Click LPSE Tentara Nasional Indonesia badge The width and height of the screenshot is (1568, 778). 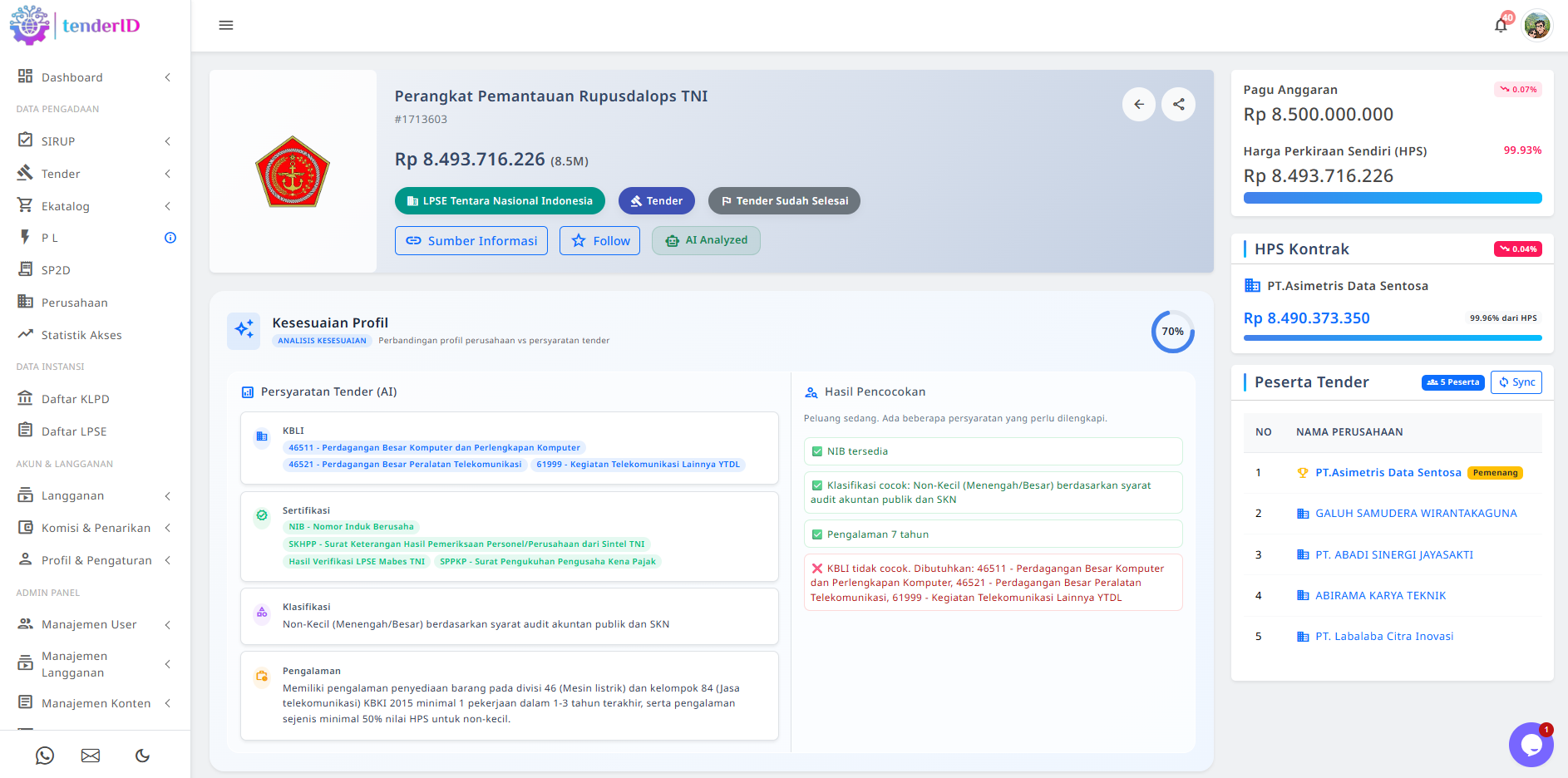click(500, 201)
